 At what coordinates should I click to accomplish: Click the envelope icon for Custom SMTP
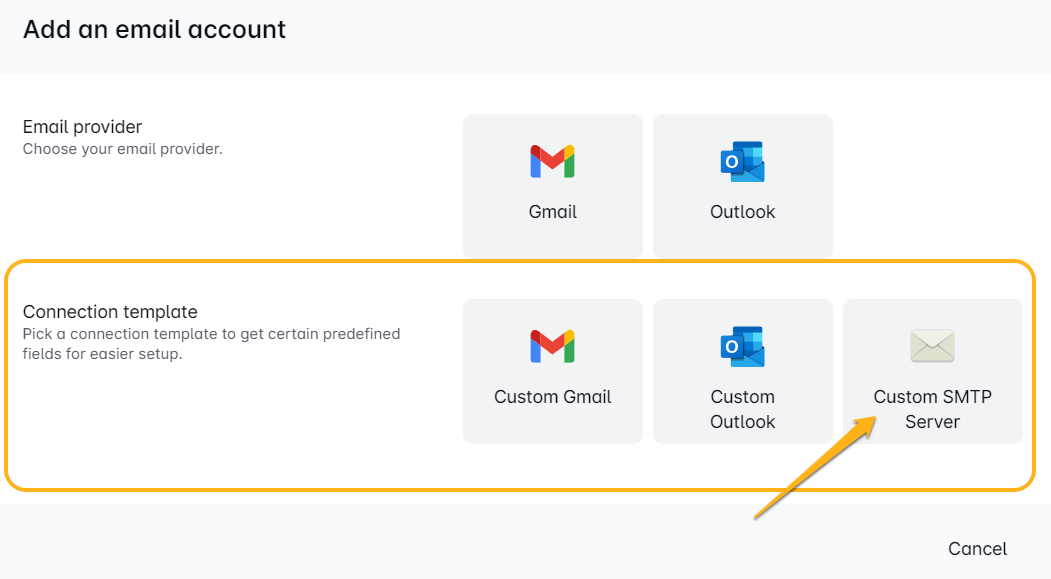pyautogui.click(x=932, y=346)
